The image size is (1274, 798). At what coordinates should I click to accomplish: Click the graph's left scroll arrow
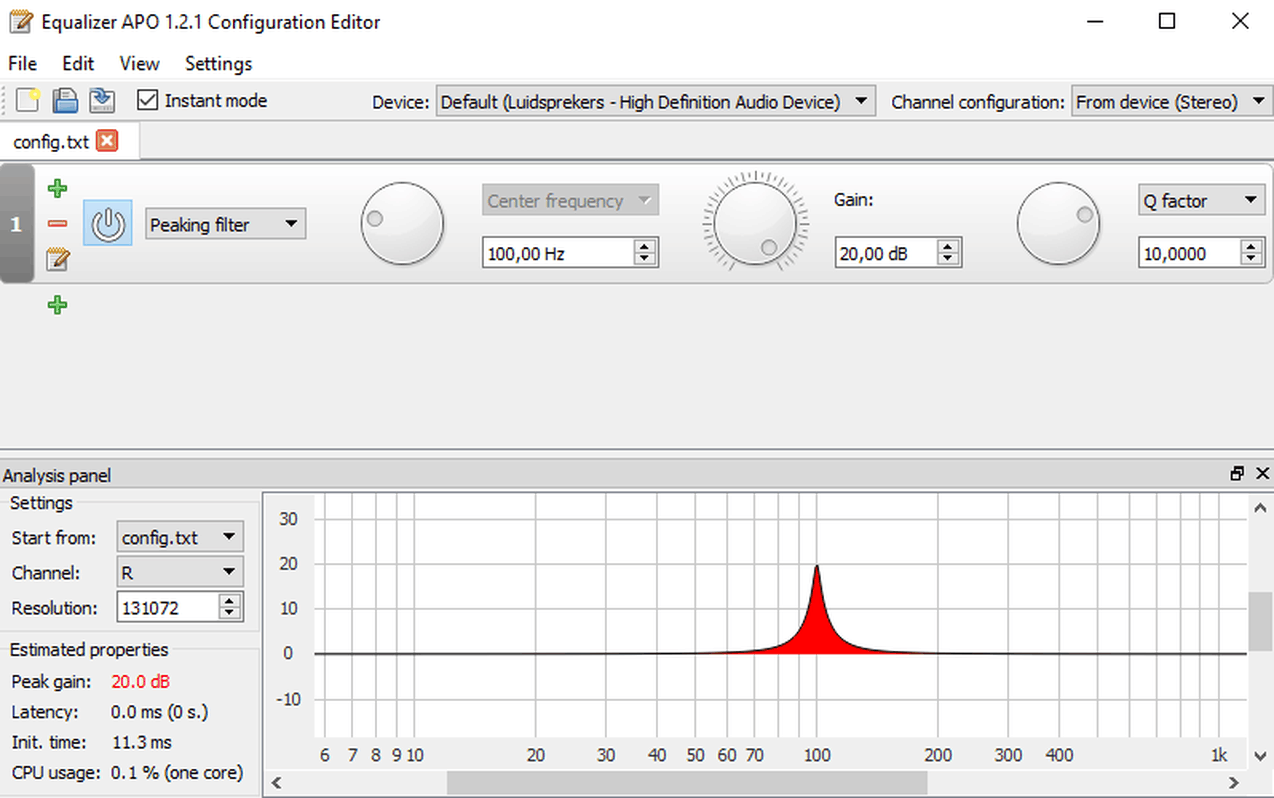click(x=276, y=783)
